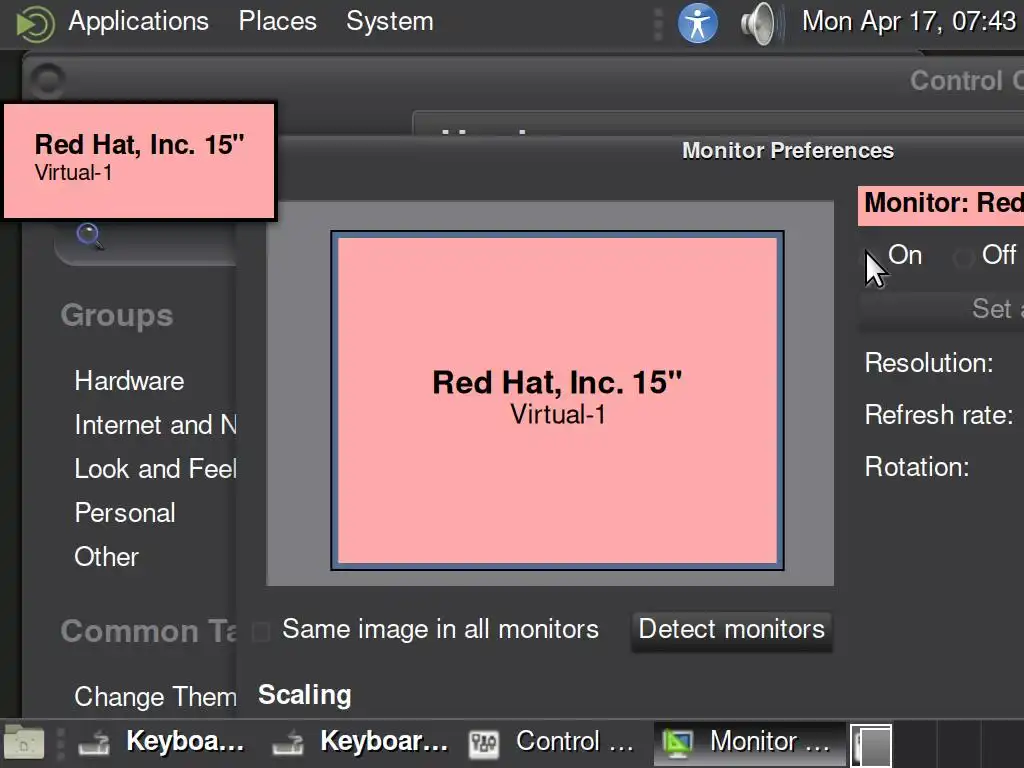Open the Look and Feel group
This screenshot has height=768, width=1024.
click(x=155, y=468)
